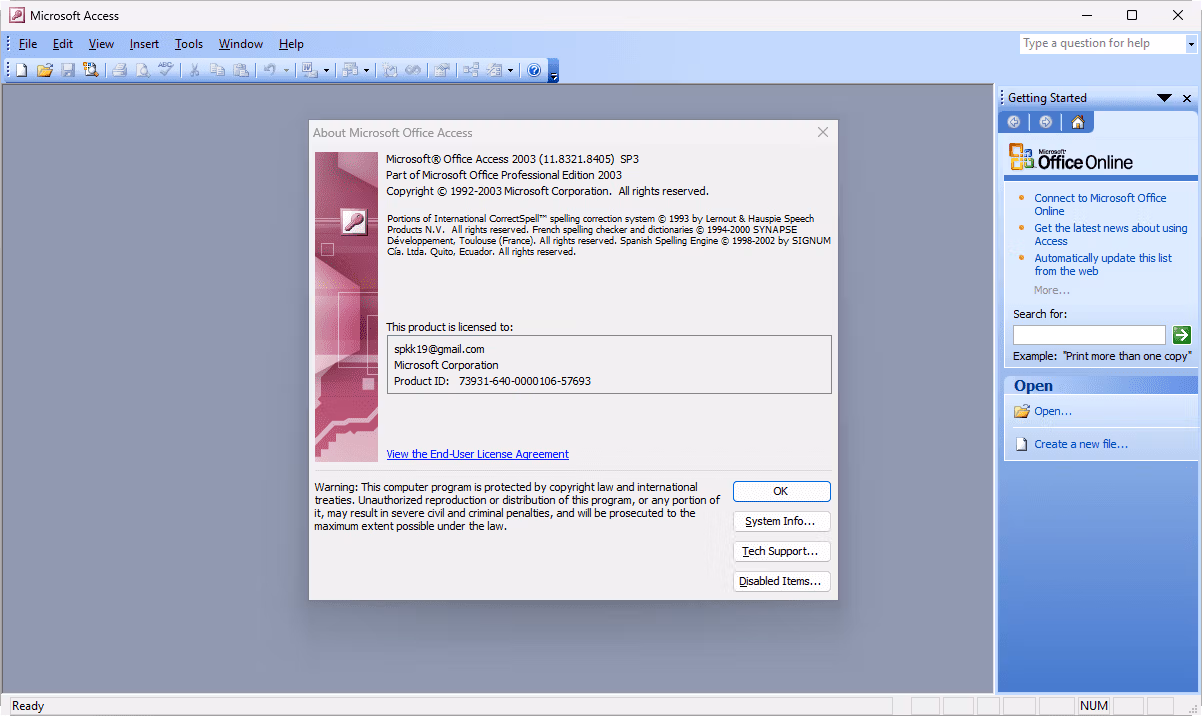Click the Relationships toolbar icon
This screenshot has width=1202, height=716.
(x=470, y=70)
